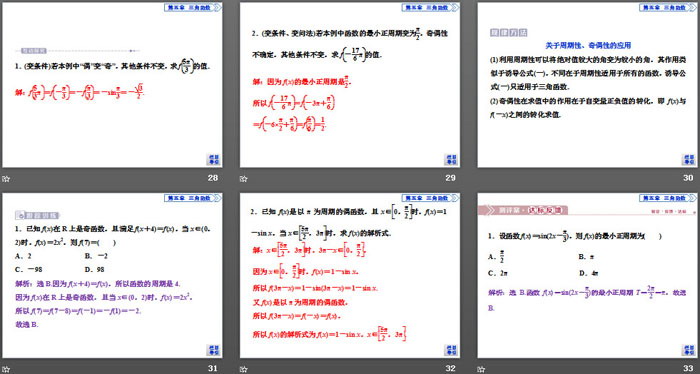
Task: Click the 栏目导引 button on slide 28
Action: [213, 159]
